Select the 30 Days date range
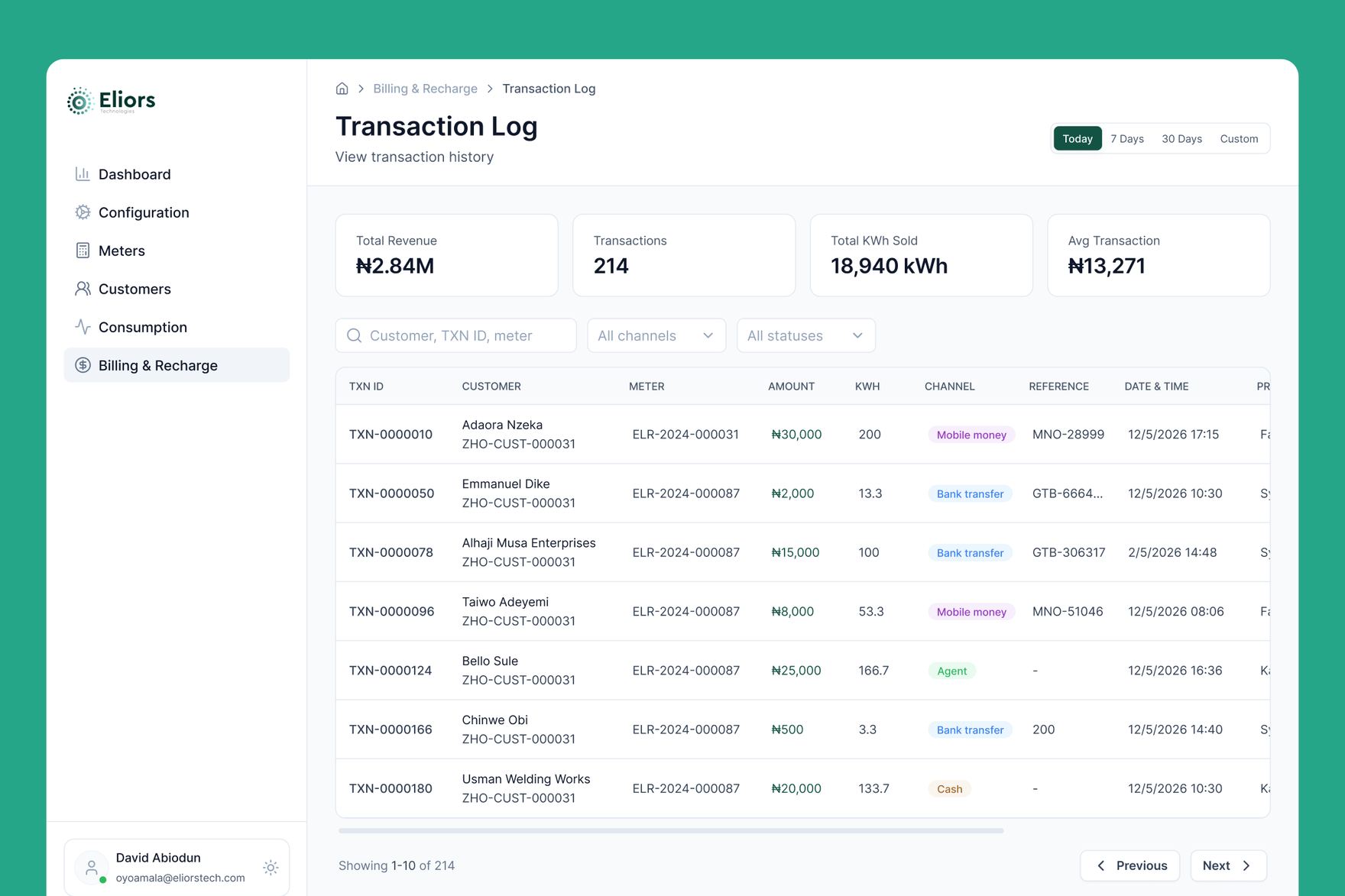This screenshot has height=896, width=1345. click(1181, 138)
